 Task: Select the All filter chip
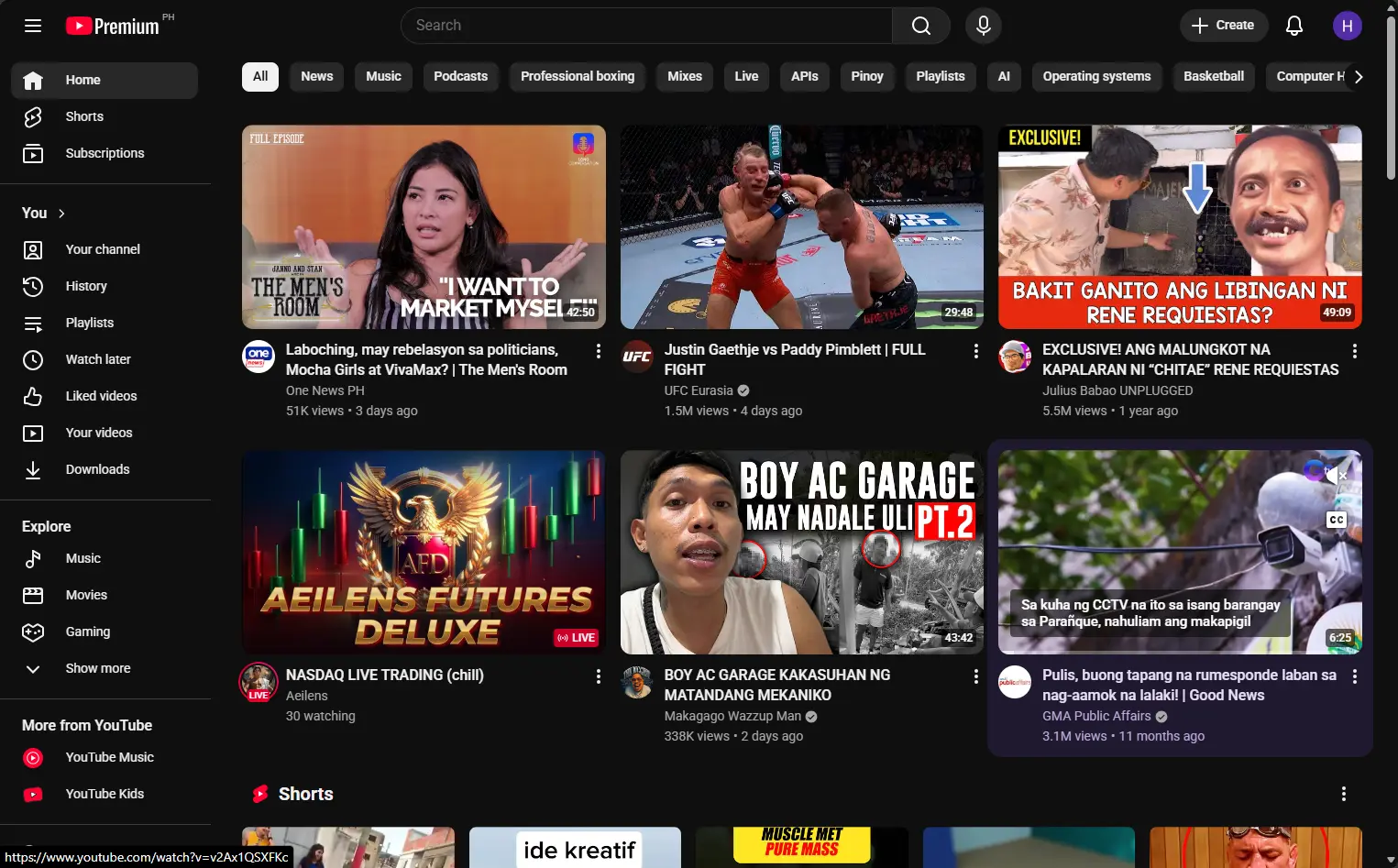(260, 77)
